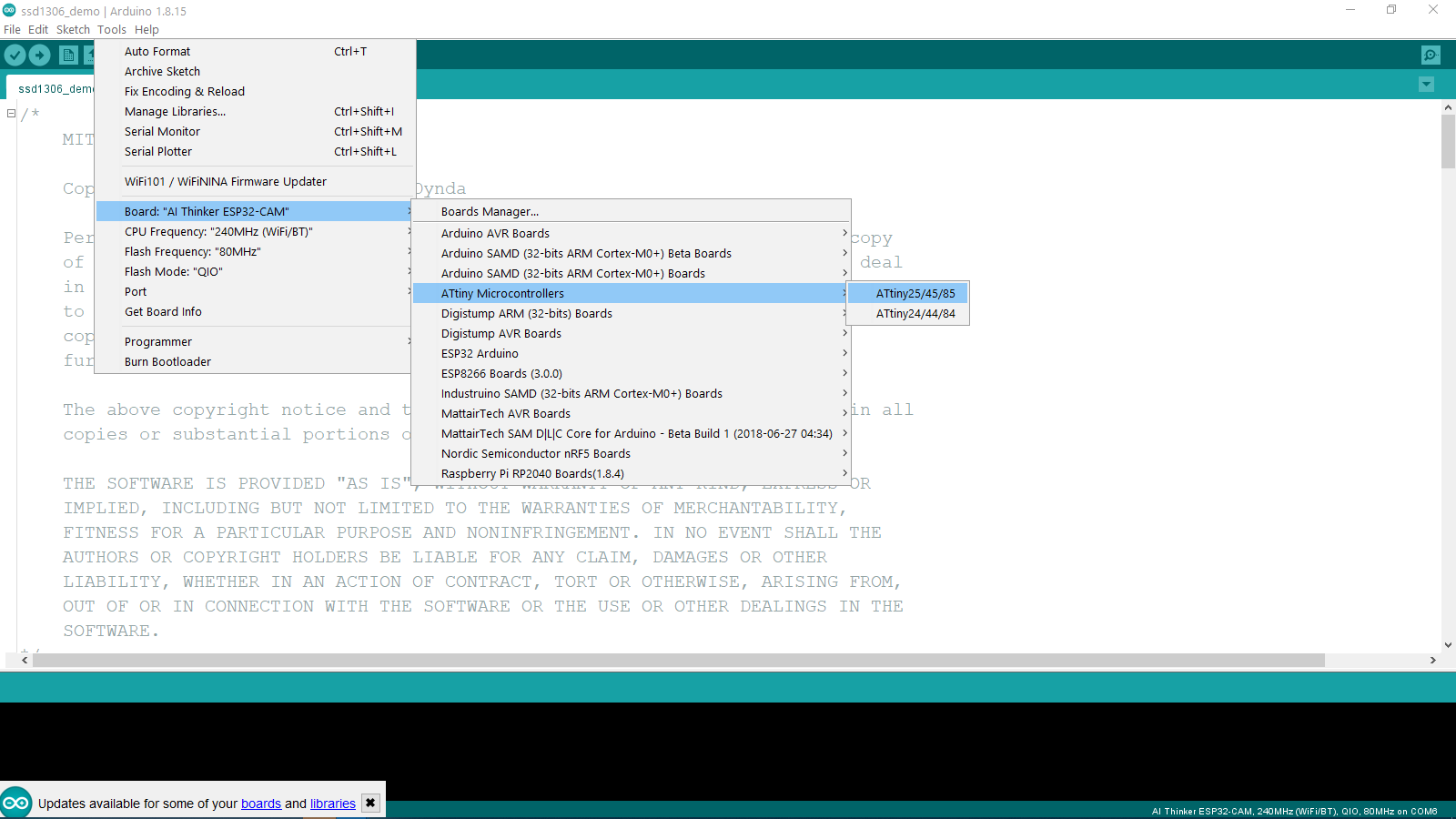Expand Arduino SAMD Beta Boards group
1456x819 pixels.
[632, 254]
